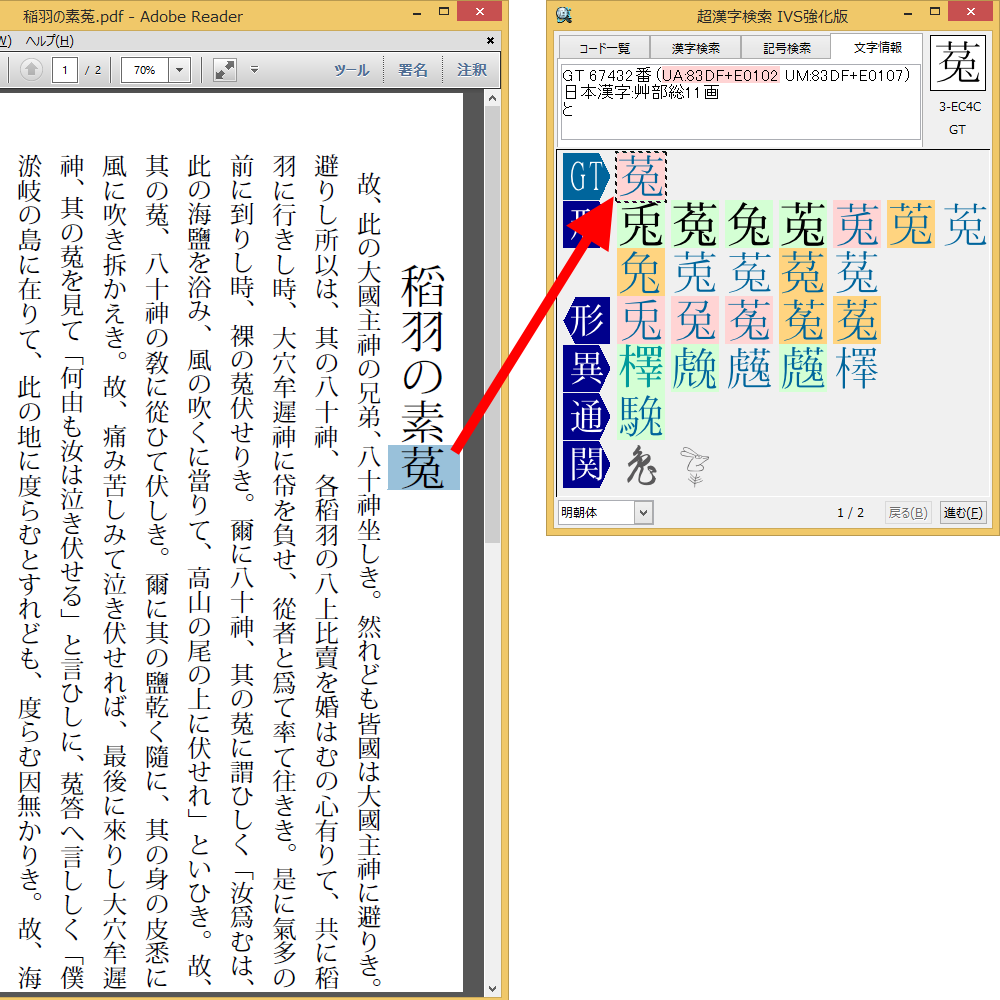Select the rabbit pictograph glyph
The width and height of the screenshot is (1000, 1000).
[x=694, y=466]
